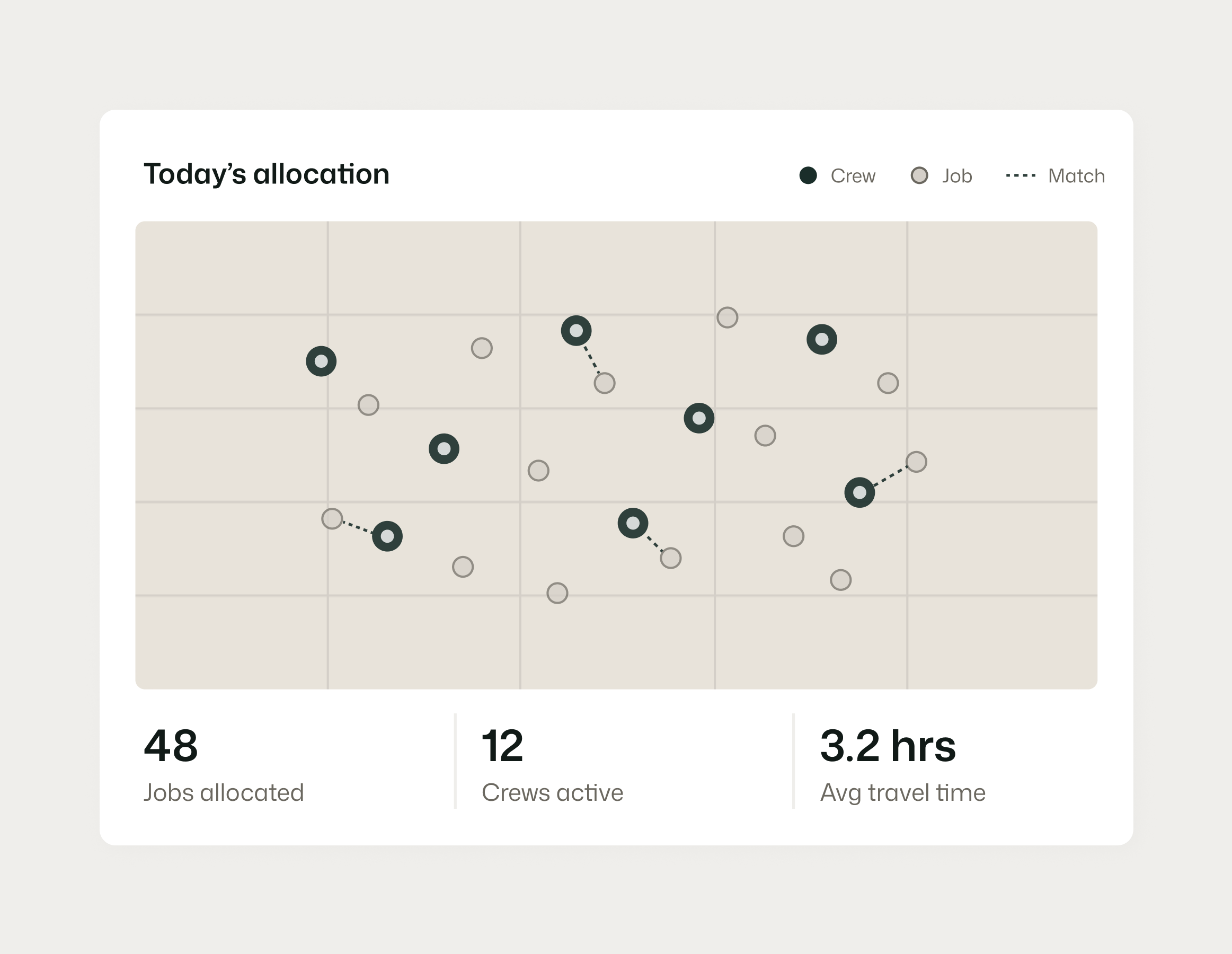Viewport: 1232px width, 954px height.
Task: Click the Job legend circle icon
Action: click(919, 175)
